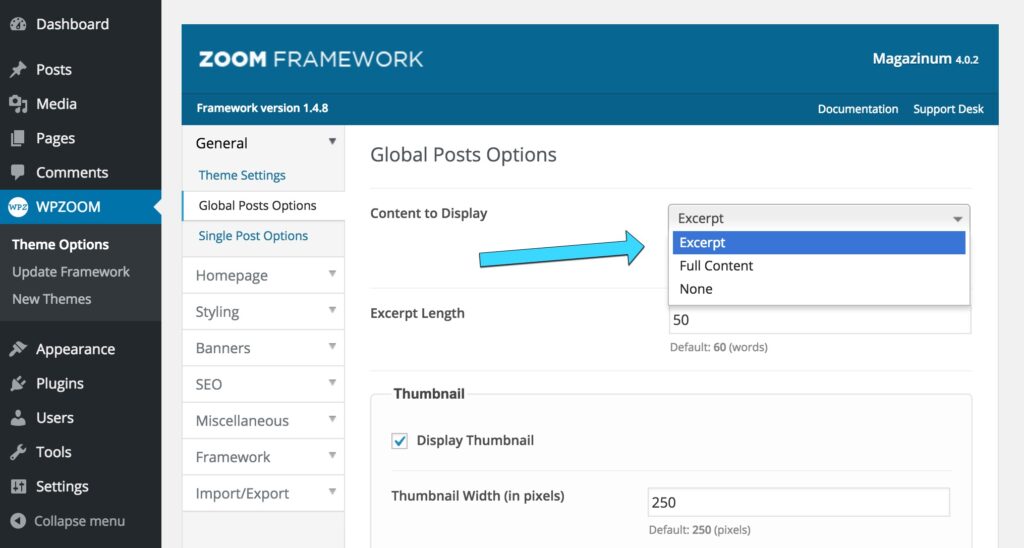Select the WPZOOM logo icon

pos(18,207)
